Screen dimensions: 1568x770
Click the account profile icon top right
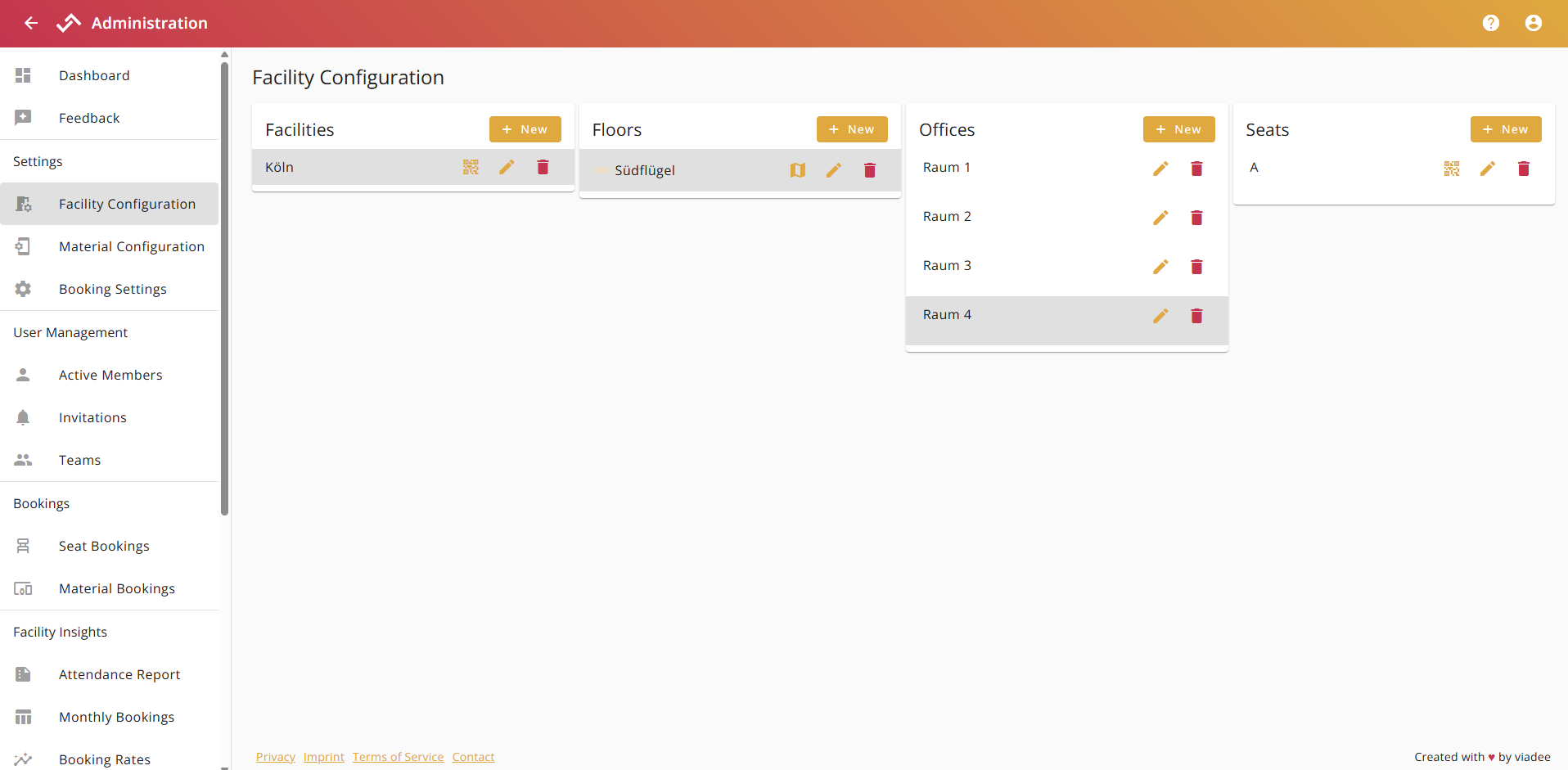pos(1534,23)
